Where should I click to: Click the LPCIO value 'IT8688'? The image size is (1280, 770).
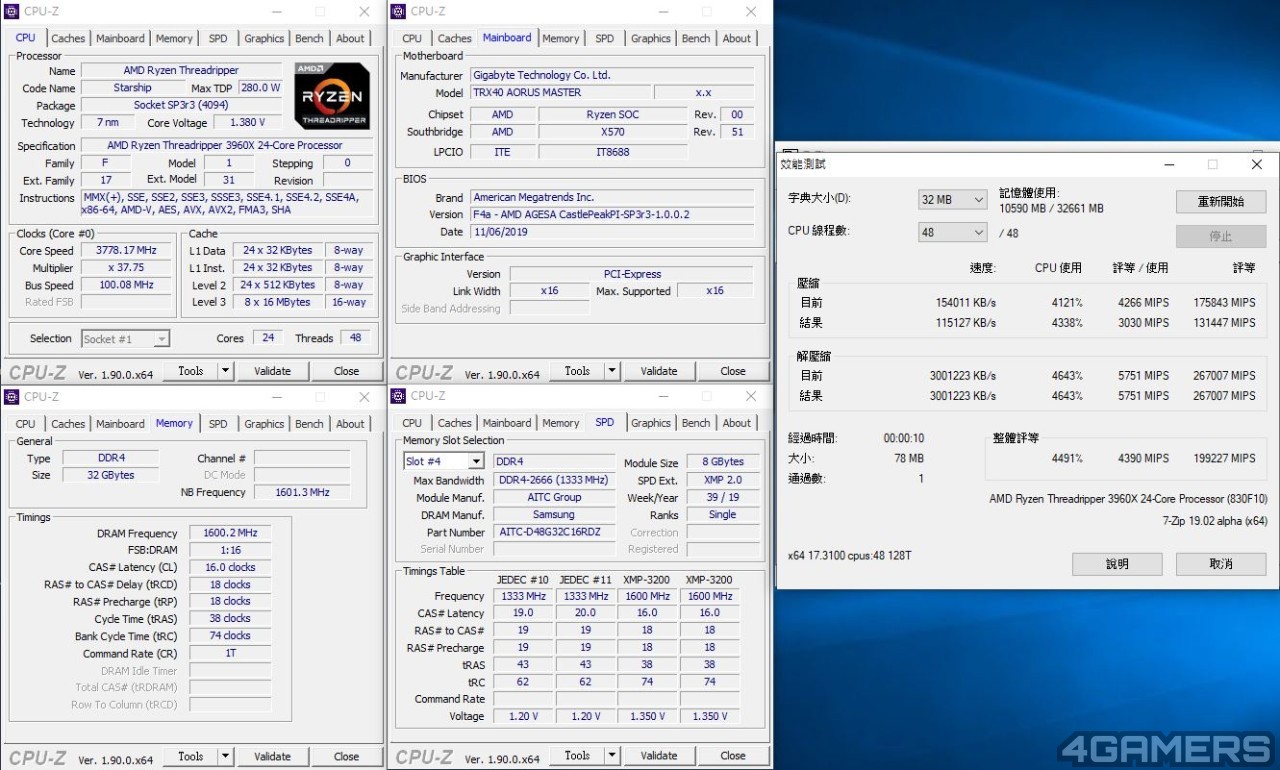click(x=612, y=152)
